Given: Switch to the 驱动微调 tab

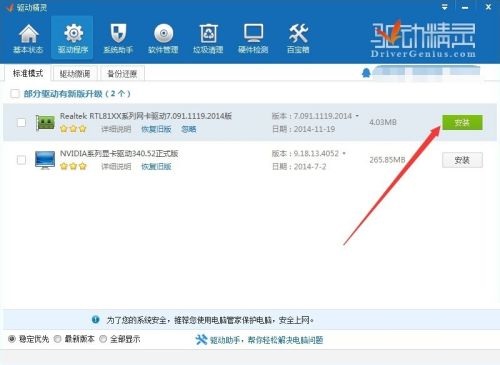Looking at the screenshot, I should [x=75, y=74].
